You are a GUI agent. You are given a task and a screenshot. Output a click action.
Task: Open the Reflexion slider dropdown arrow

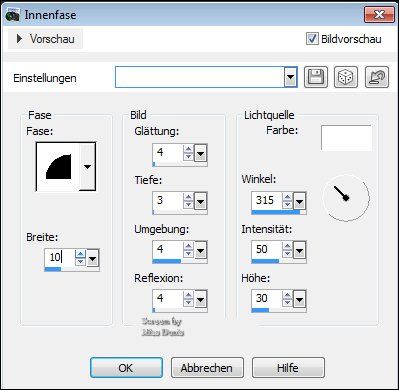200,299
